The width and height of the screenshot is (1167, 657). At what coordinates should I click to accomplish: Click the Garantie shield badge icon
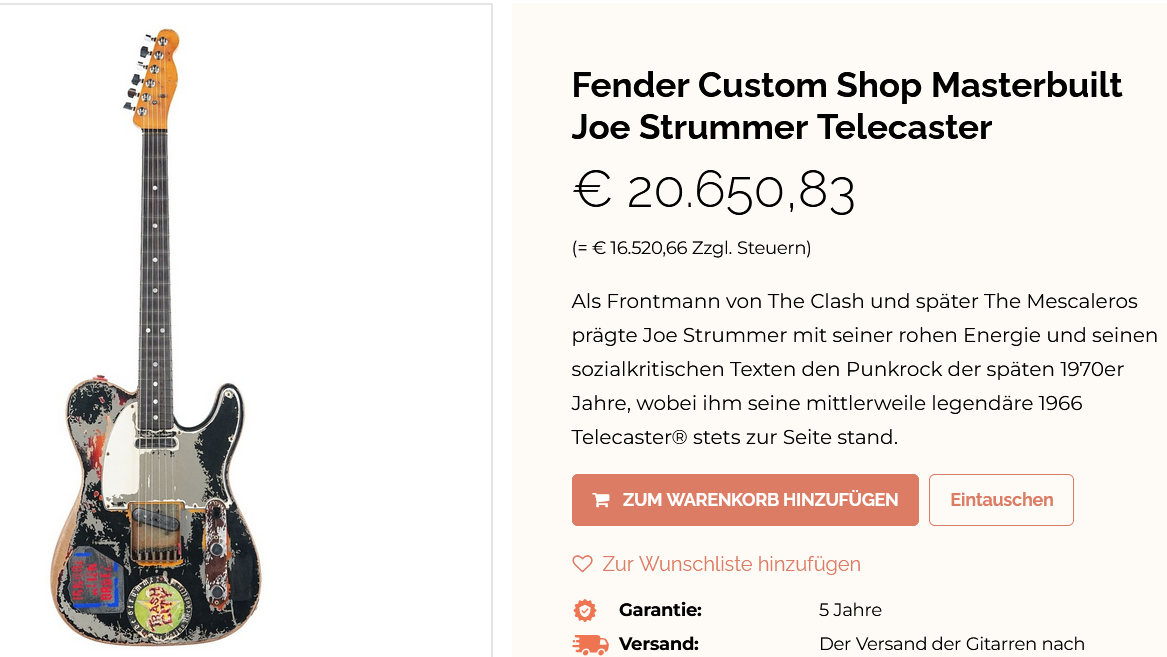click(585, 610)
